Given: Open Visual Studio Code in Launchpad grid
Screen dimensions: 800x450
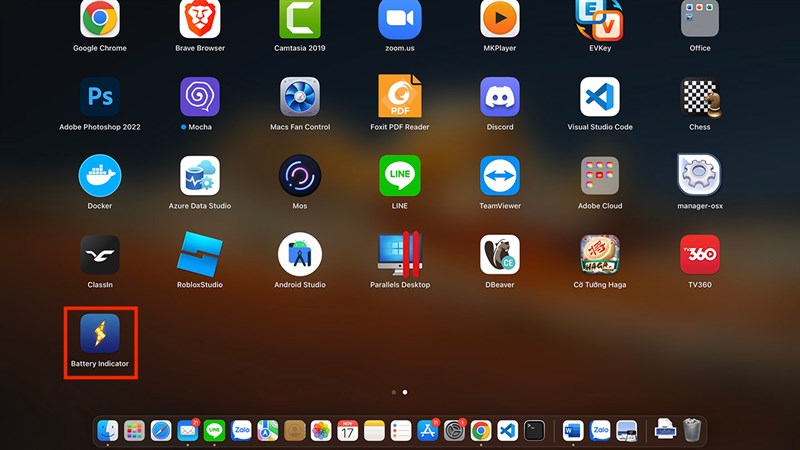Looking at the screenshot, I should pos(600,97).
